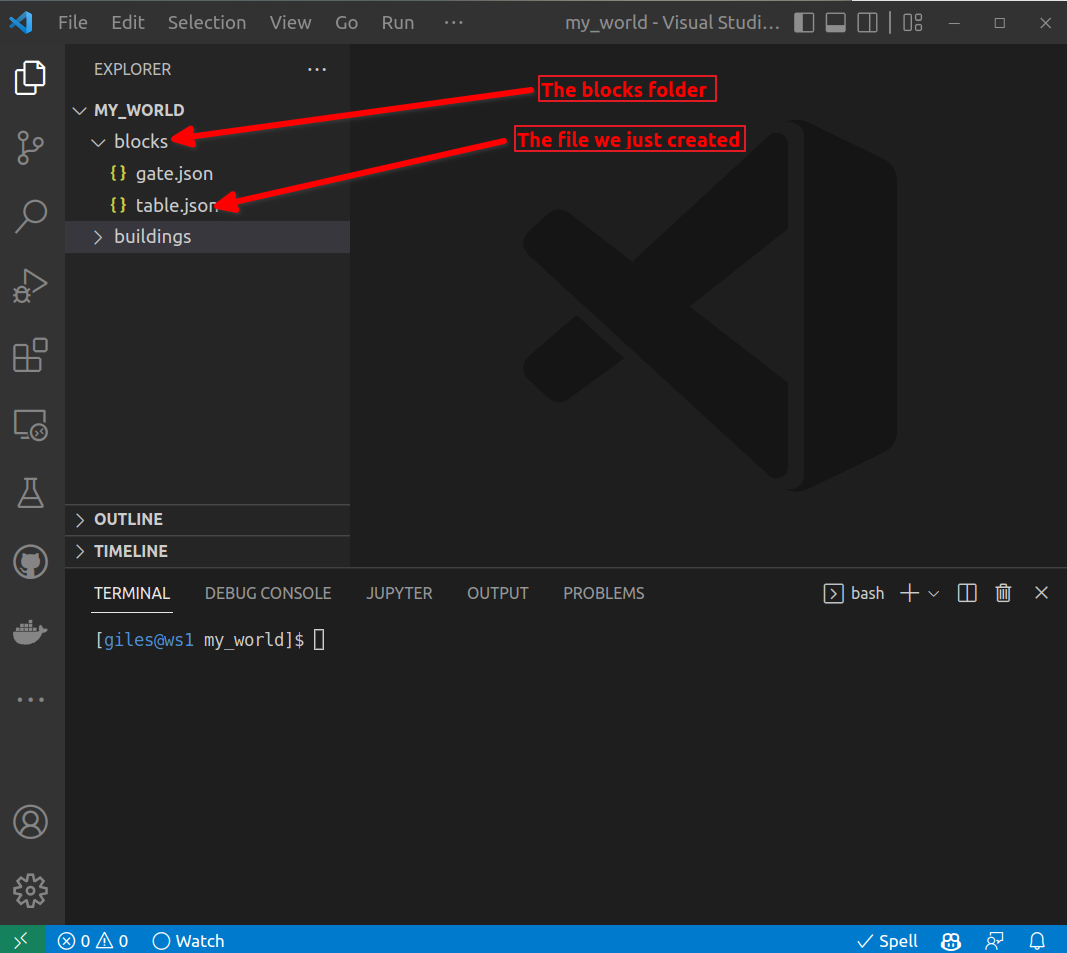
Task: Toggle secondary side bar layout button
Action: pyautogui.click(x=868, y=22)
